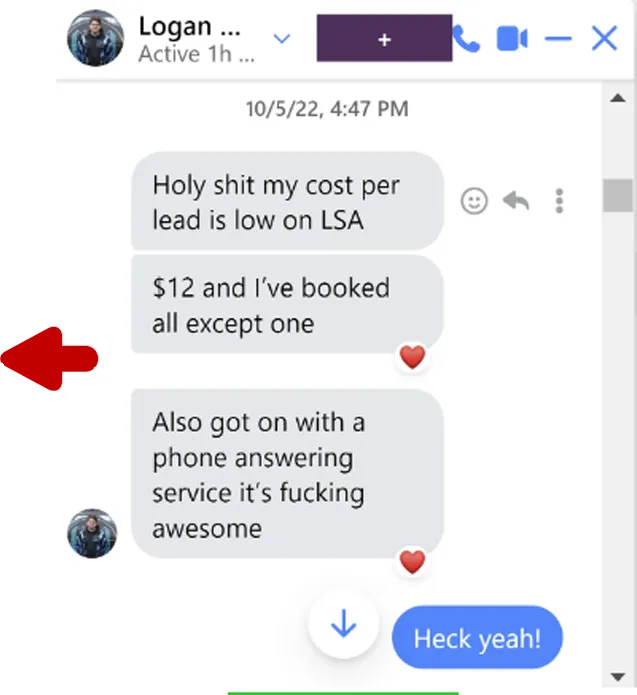637x695 pixels.
Task: Select the "Holy shit my cost per lead" message bubble
Action: (287, 201)
